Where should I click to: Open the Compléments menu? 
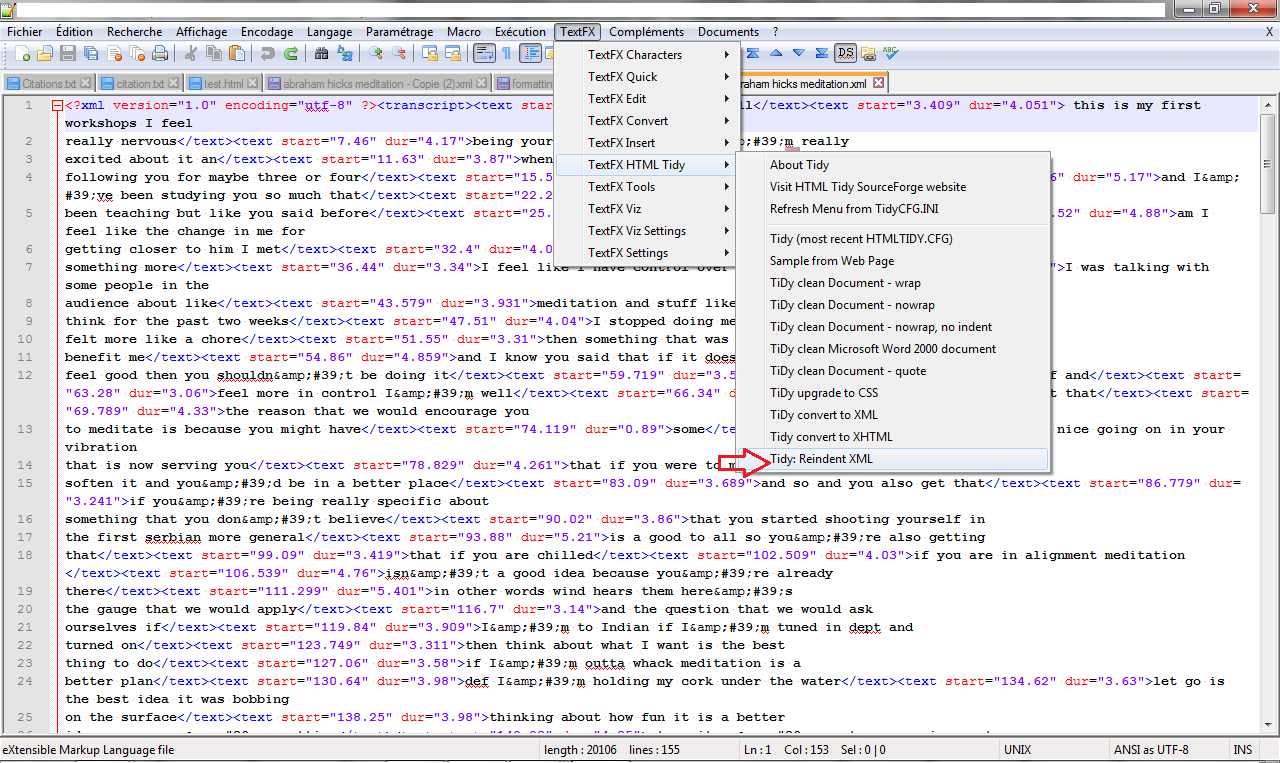[645, 31]
